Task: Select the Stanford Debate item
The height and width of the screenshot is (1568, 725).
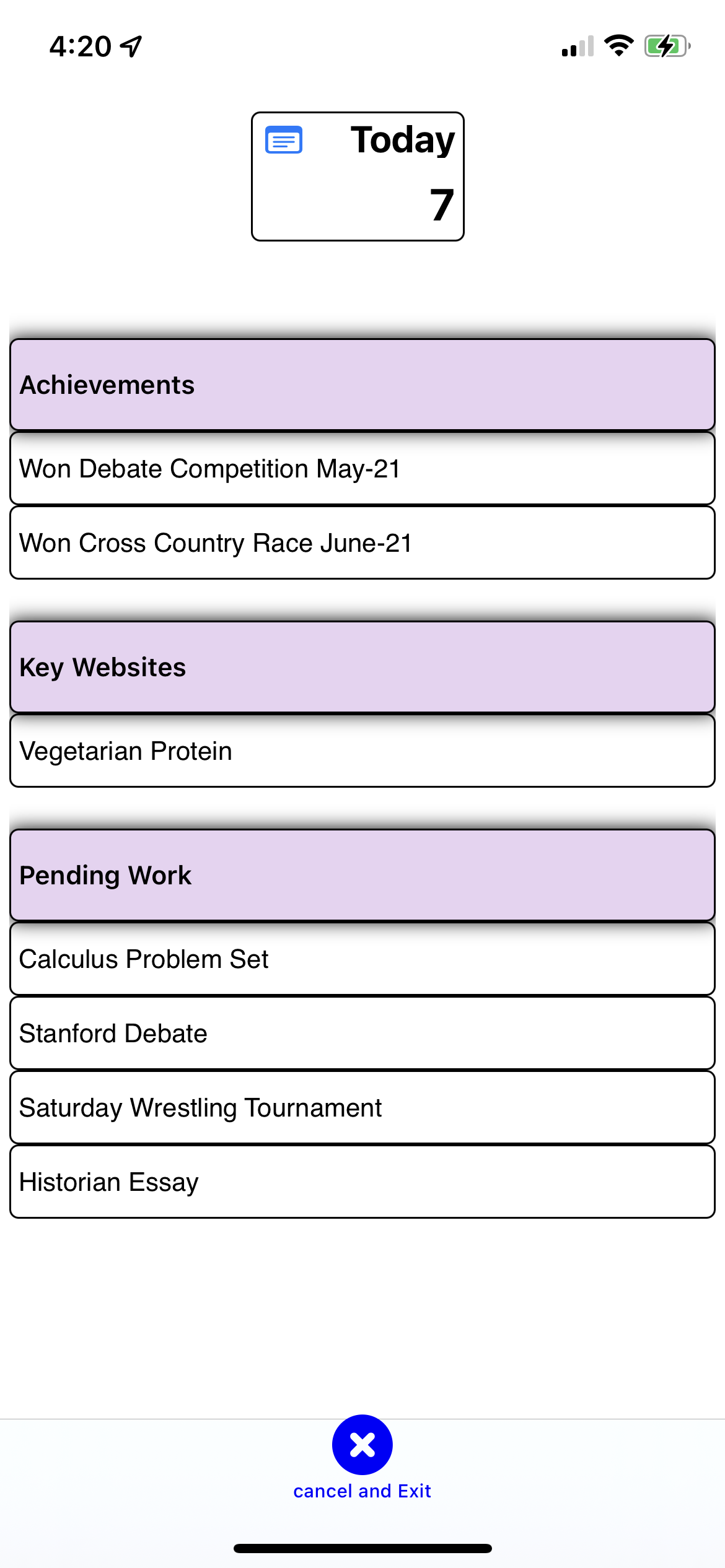Action: (x=362, y=1034)
